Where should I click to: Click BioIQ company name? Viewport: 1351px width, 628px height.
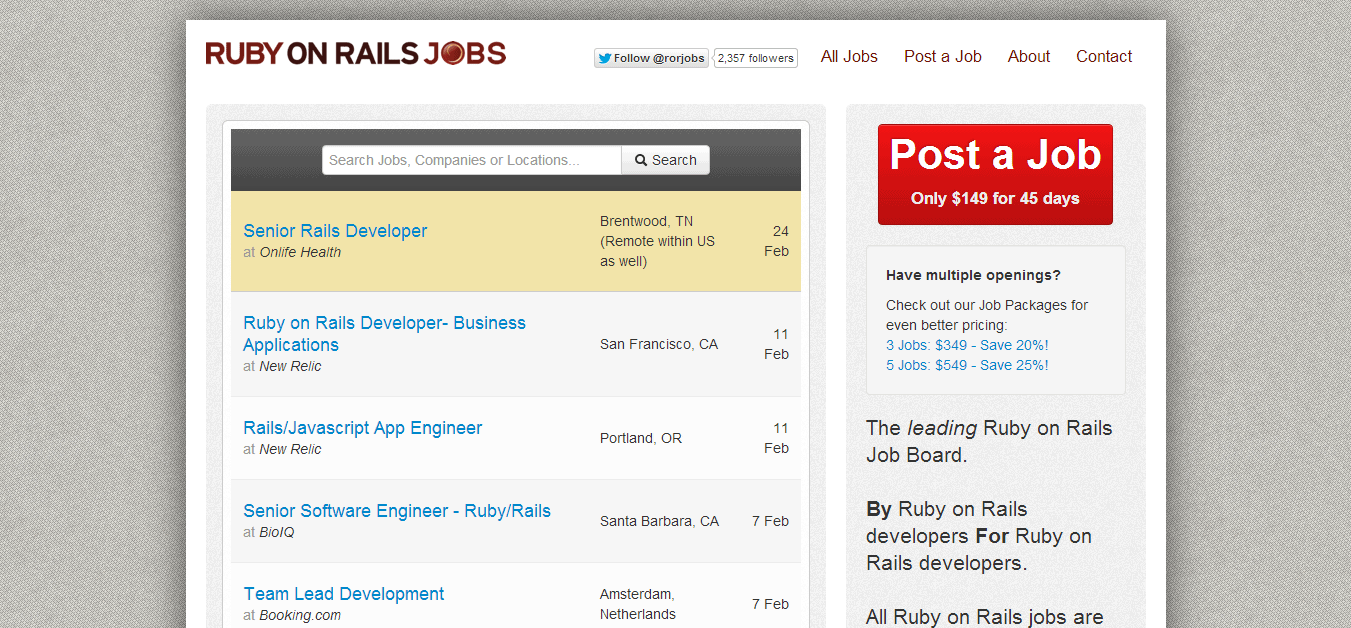coord(277,532)
